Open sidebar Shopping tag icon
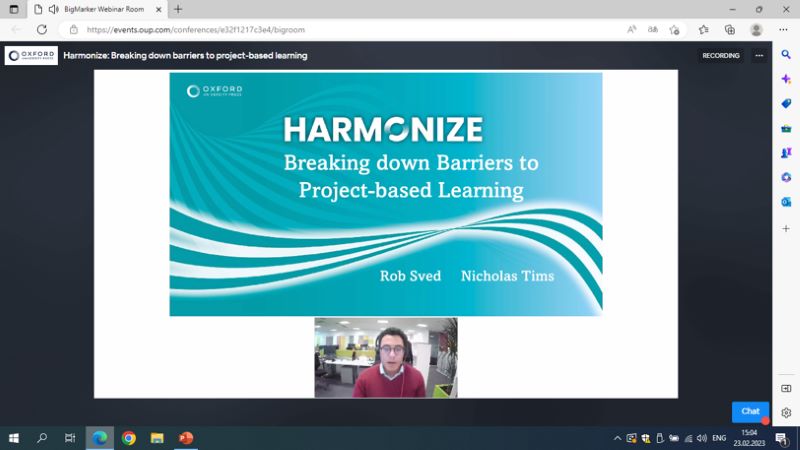This screenshot has width=800, height=450. click(x=786, y=104)
